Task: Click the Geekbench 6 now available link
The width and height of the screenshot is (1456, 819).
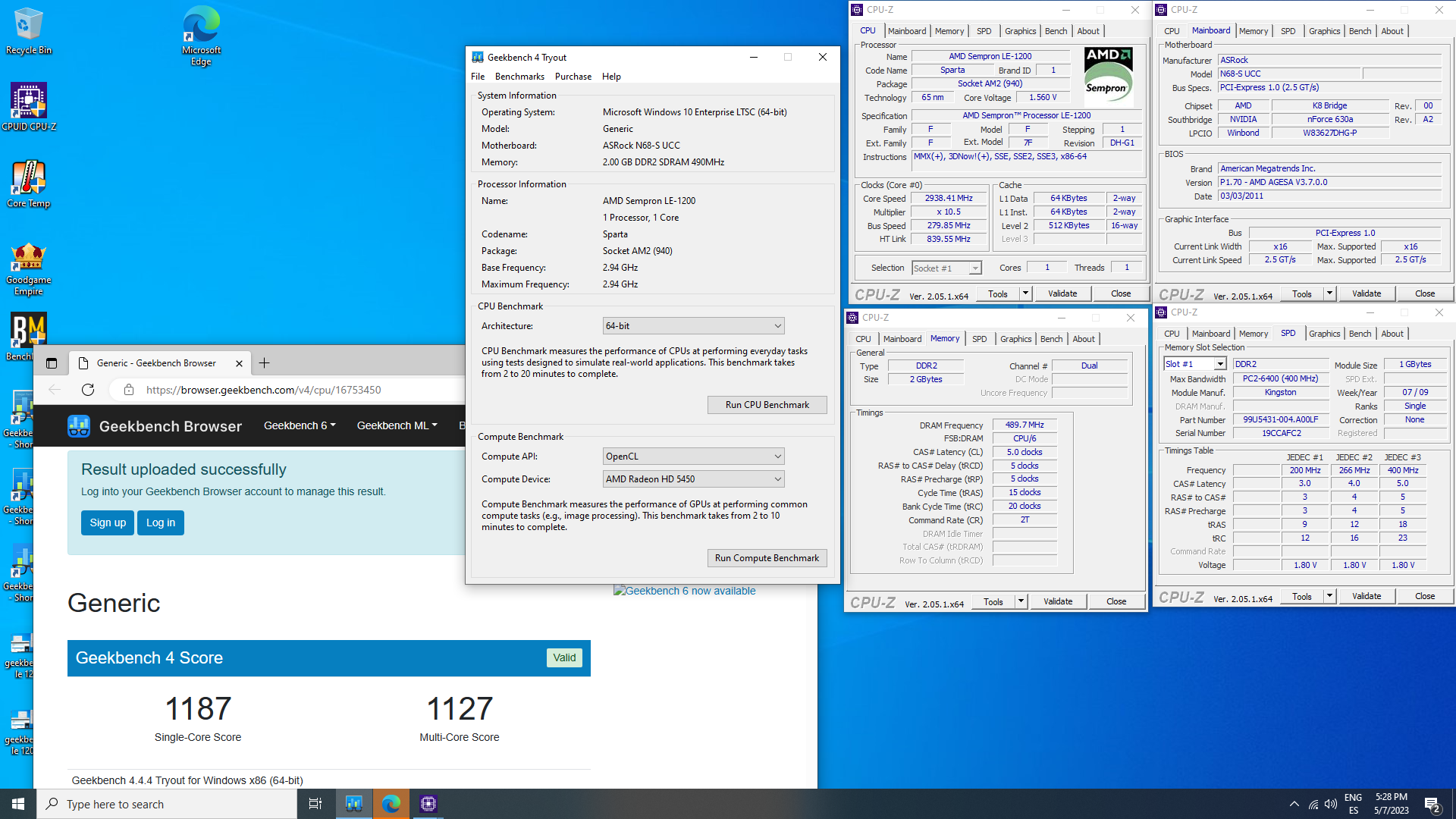Action: pyautogui.click(x=684, y=591)
